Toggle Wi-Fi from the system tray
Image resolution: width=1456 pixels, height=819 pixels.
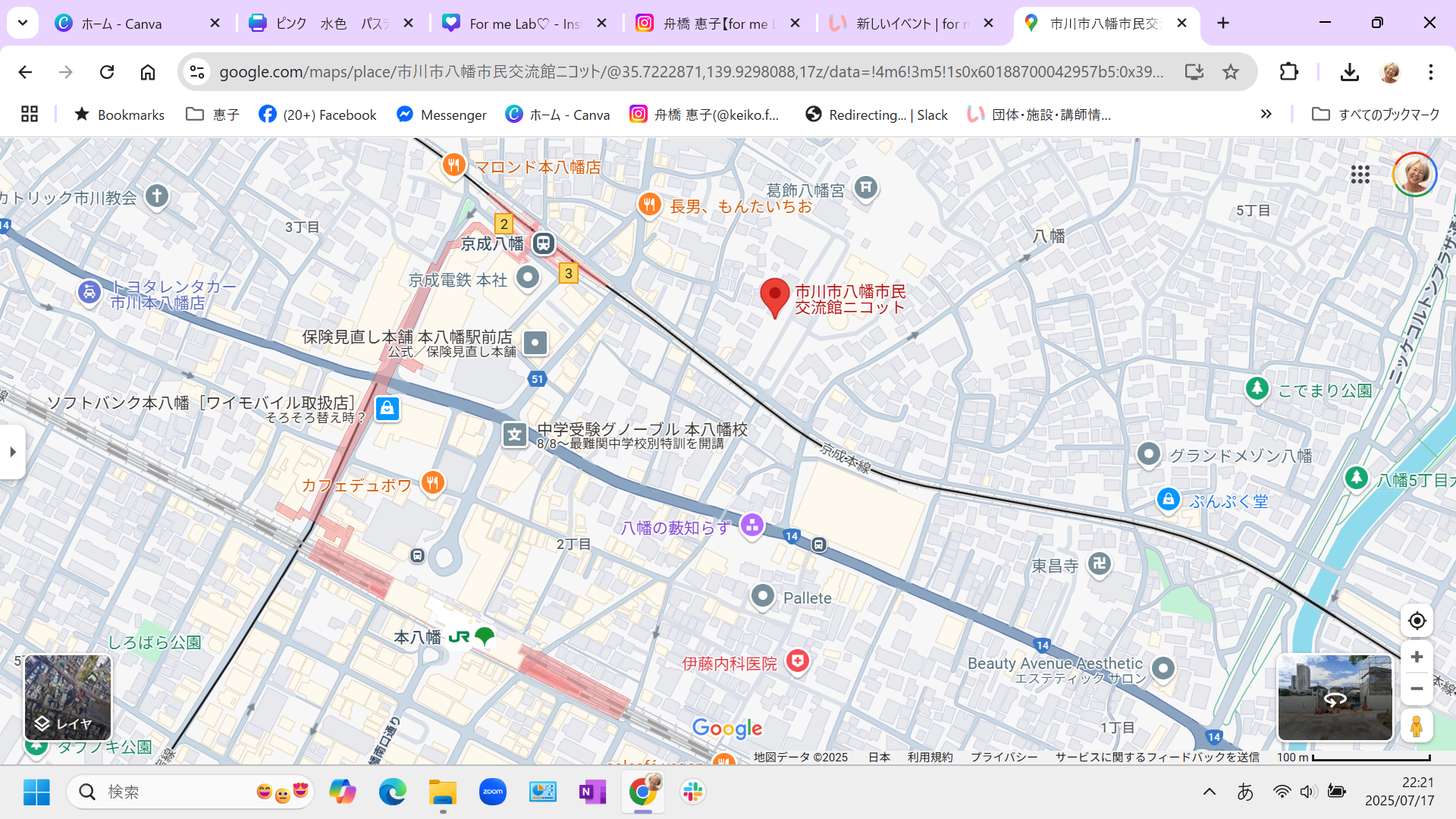pyautogui.click(x=1282, y=792)
